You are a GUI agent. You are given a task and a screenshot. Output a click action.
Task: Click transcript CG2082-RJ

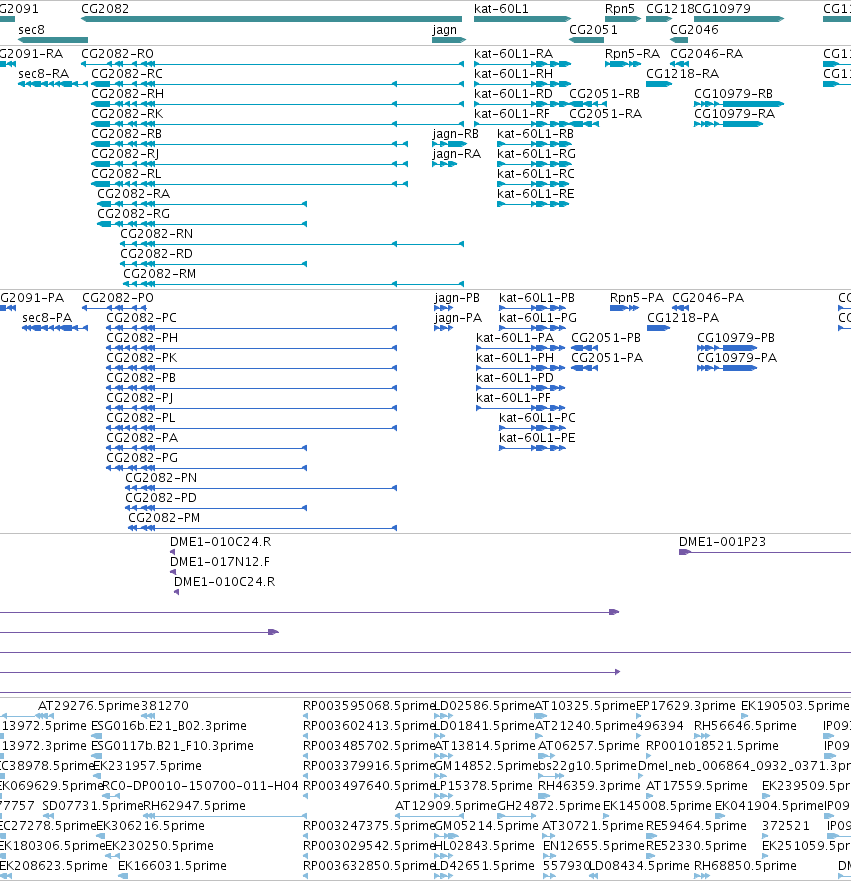point(249,164)
